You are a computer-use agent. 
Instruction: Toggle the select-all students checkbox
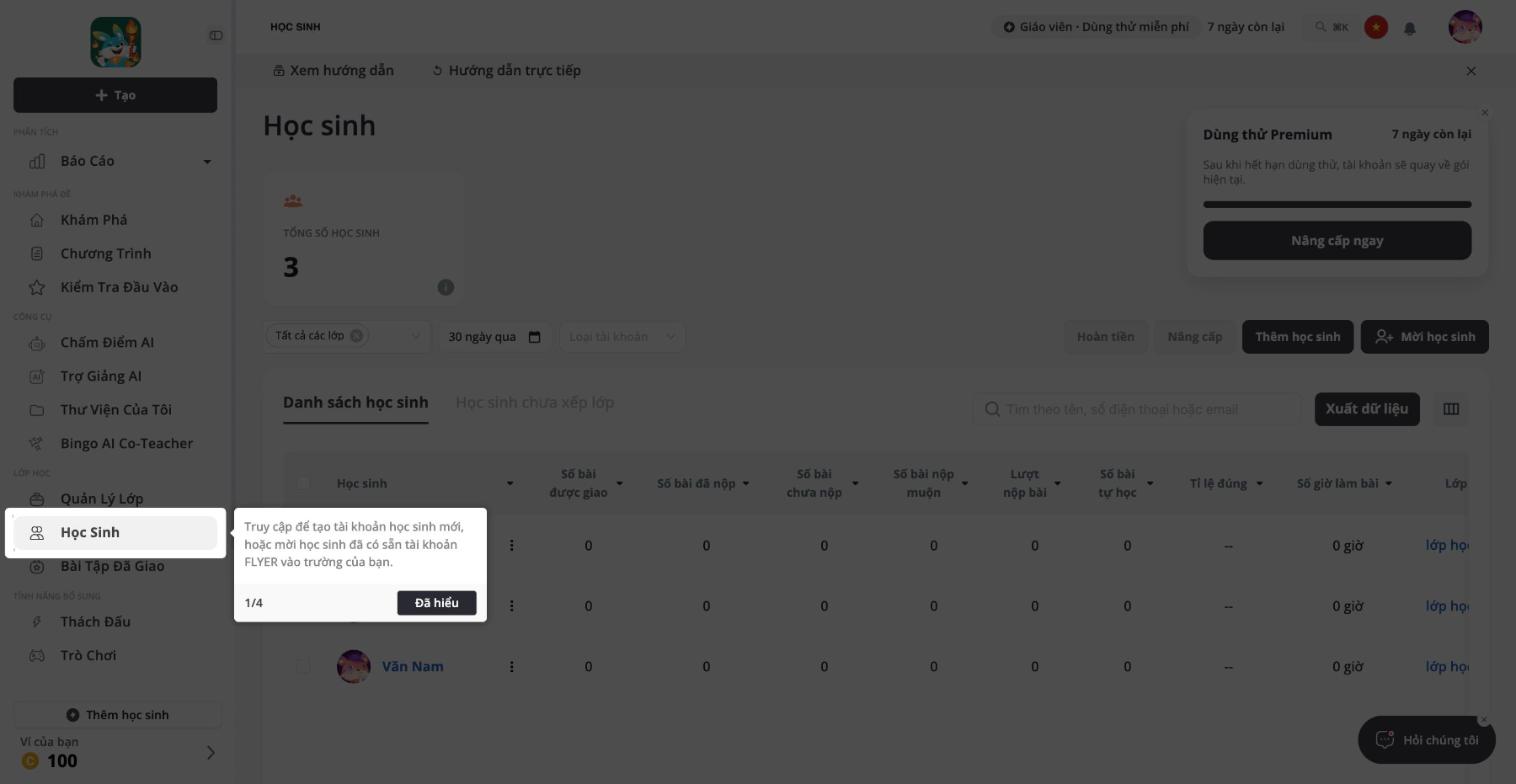303,484
